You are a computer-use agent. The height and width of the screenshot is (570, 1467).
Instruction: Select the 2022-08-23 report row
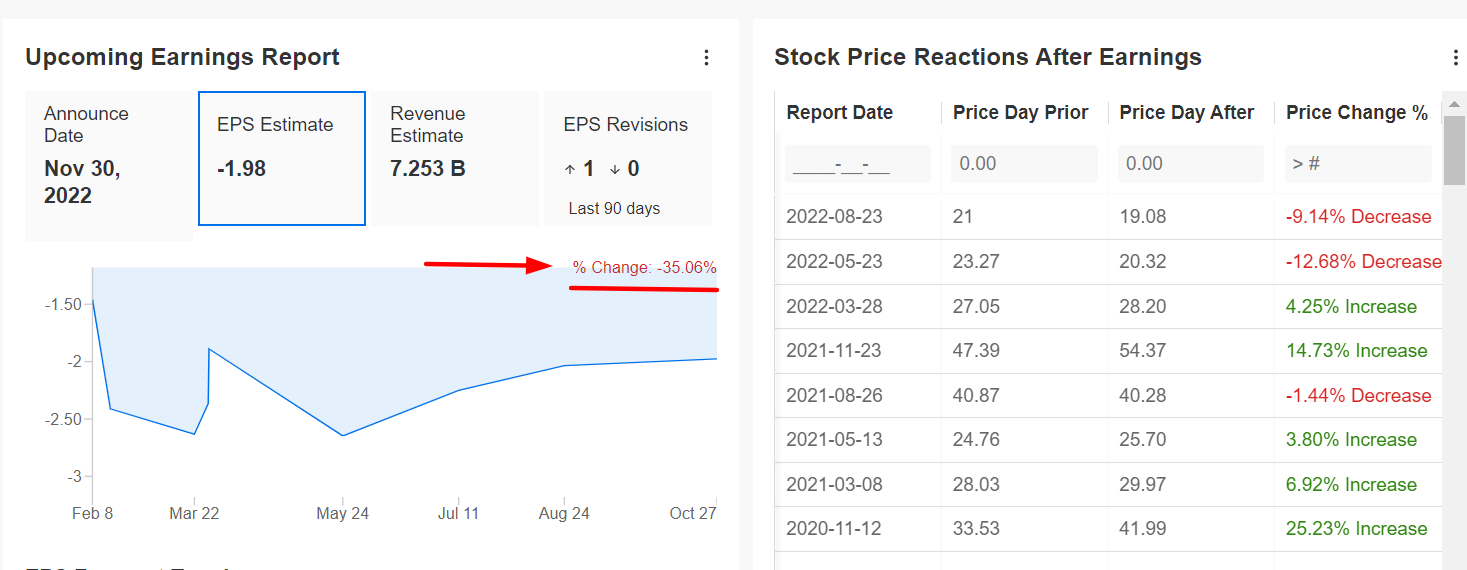(x=1108, y=217)
